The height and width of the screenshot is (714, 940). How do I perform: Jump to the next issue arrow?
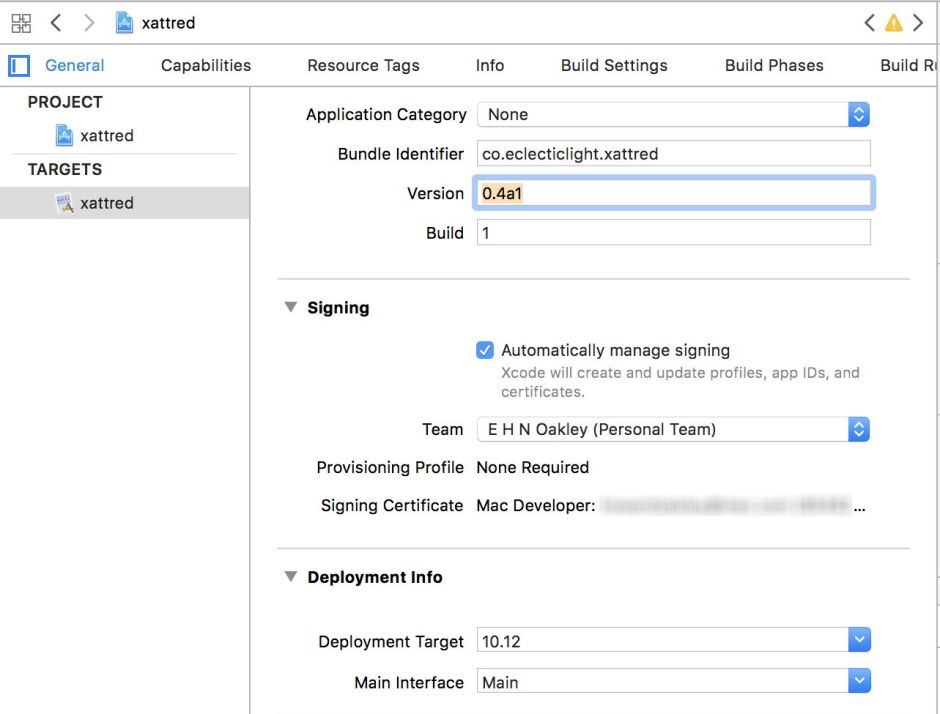[918, 23]
